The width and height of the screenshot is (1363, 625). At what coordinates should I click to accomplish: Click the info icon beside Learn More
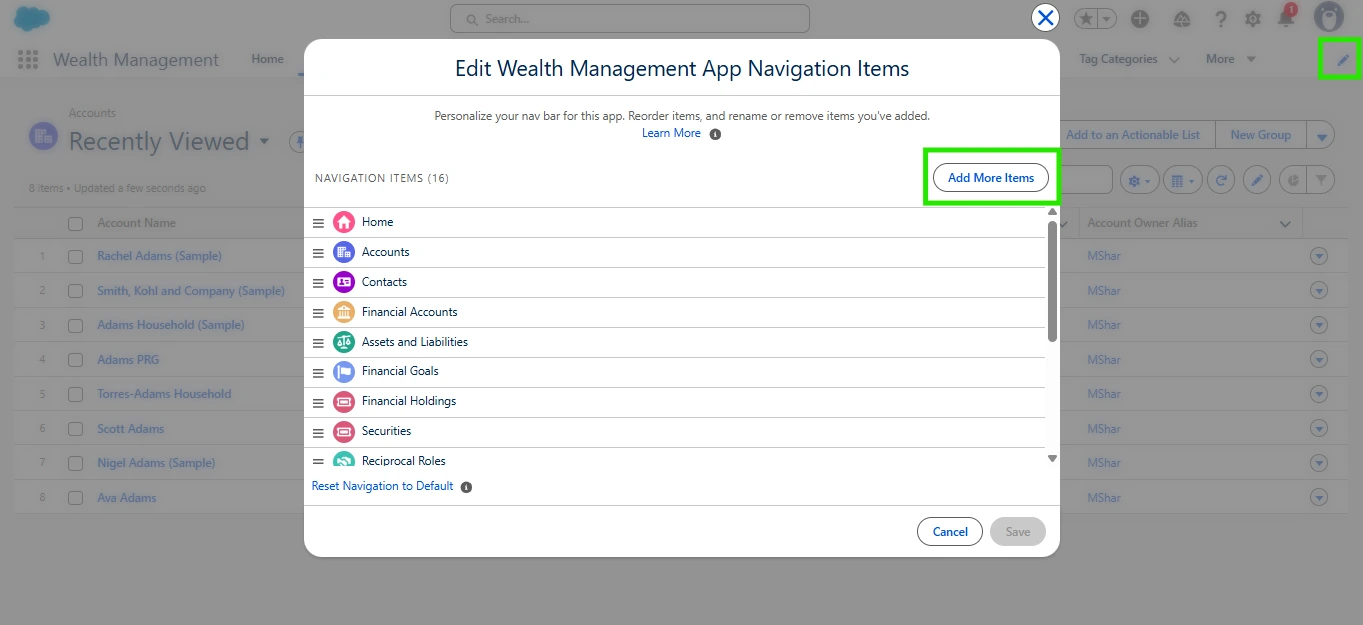tap(715, 134)
